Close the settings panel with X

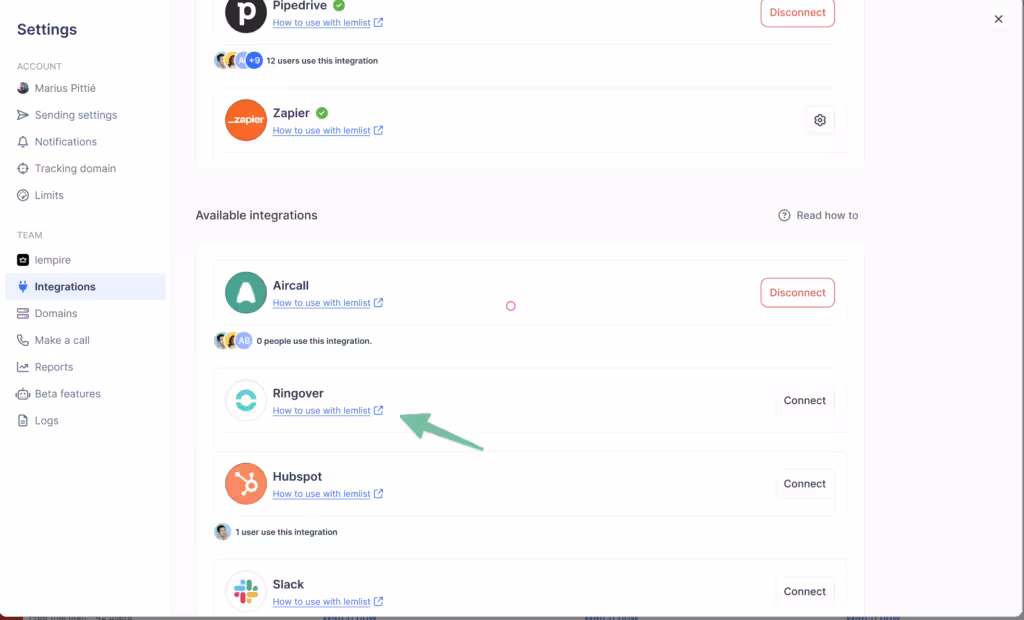coord(998,19)
